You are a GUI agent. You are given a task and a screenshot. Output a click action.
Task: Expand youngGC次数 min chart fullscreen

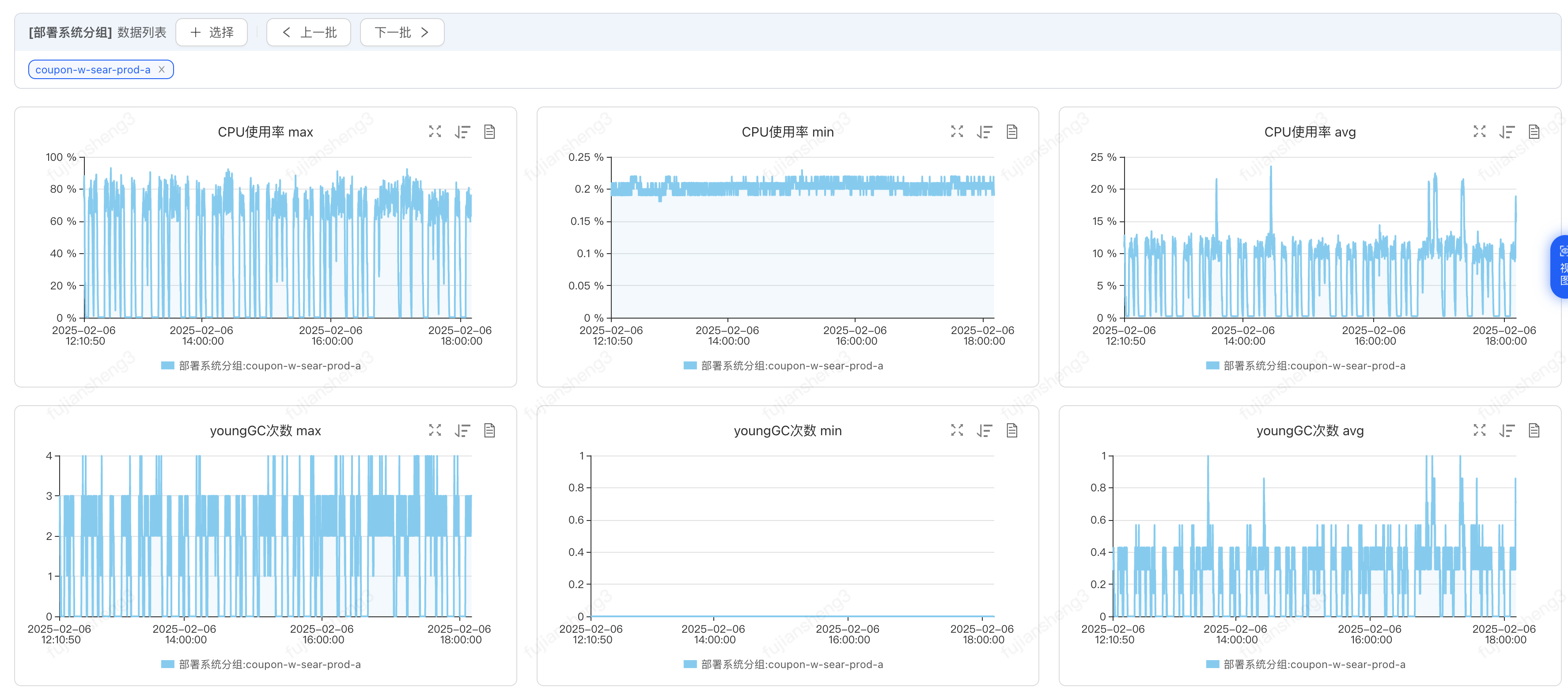click(x=957, y=430)
